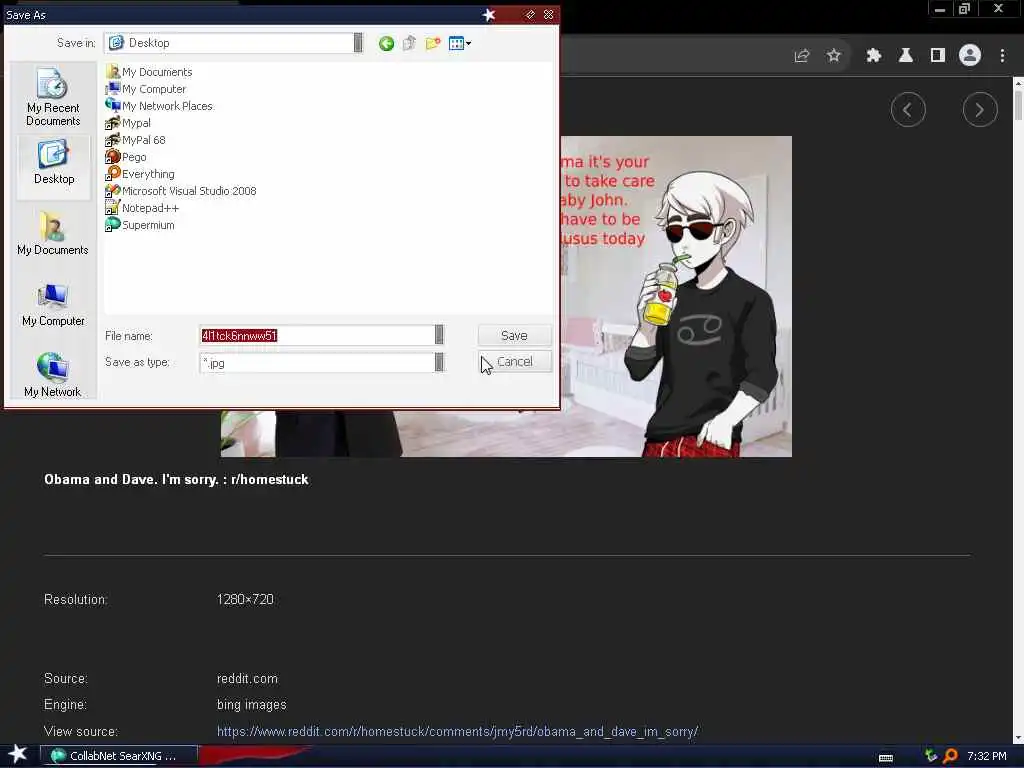Select Microsoft Visual Studio 2008 shortcut
This screenshot has height=768, width=1024.
click(181, 191)
